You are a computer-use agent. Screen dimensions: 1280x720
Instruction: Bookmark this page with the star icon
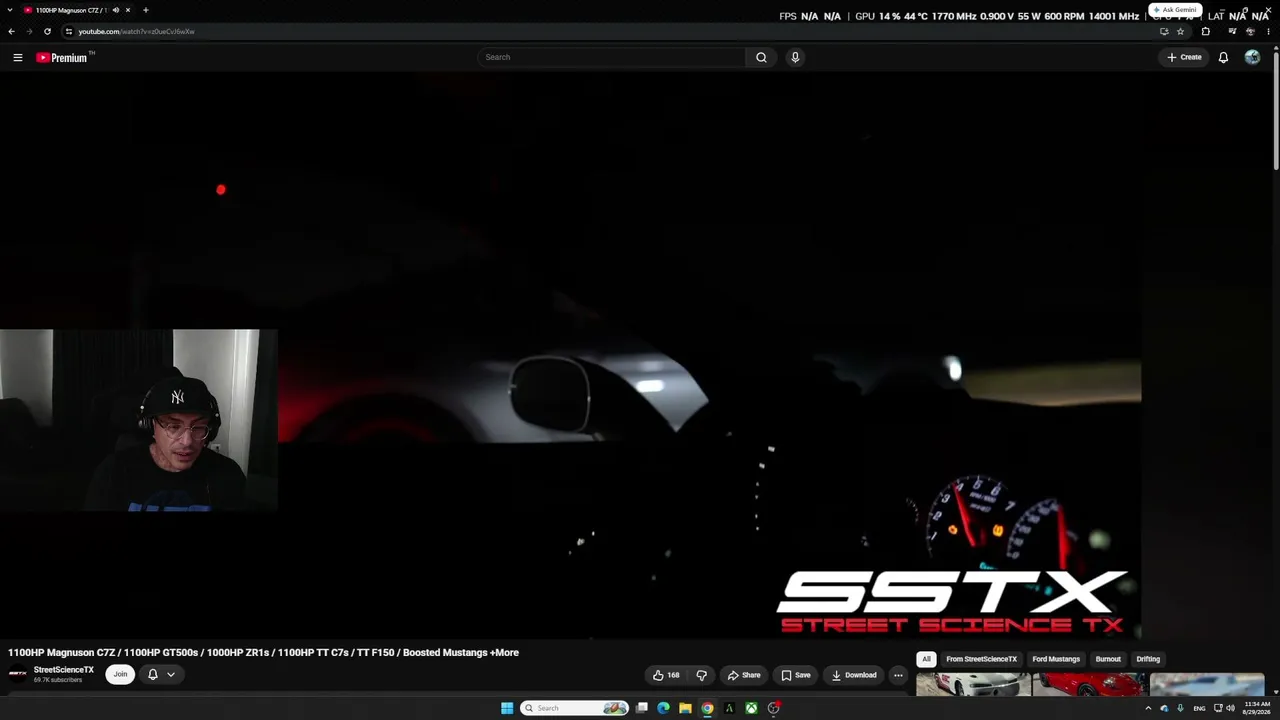1180,31
